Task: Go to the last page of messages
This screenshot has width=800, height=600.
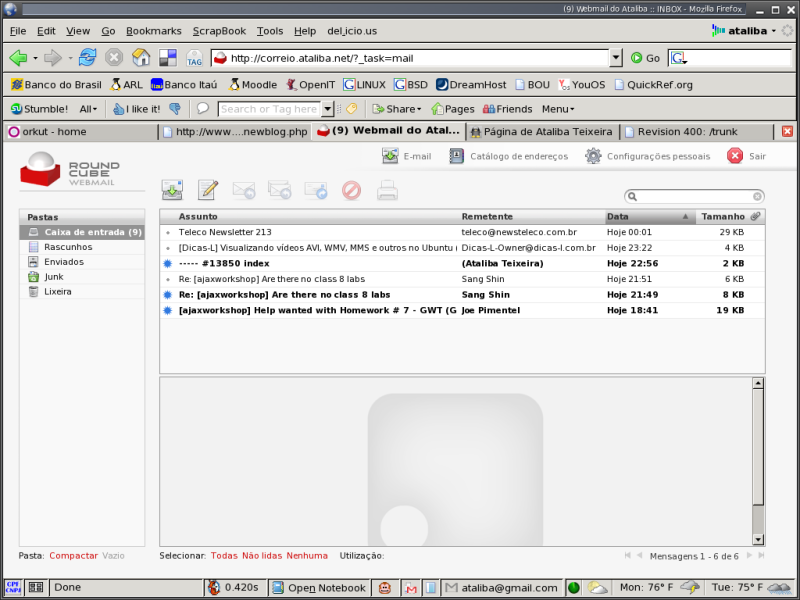Action: 761,556
